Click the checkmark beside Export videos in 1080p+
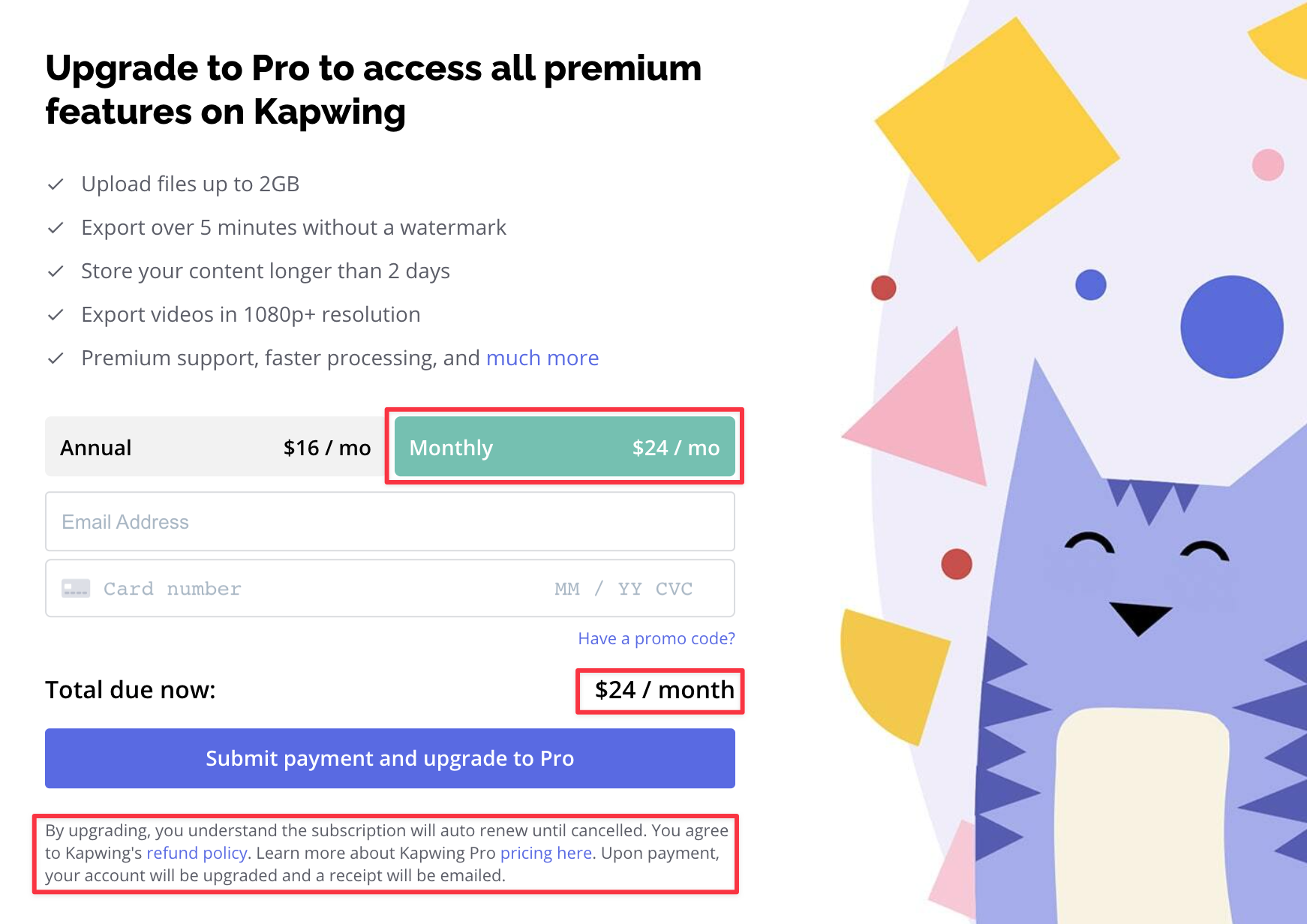This screenshot has width=1307, height=924. 56,315
